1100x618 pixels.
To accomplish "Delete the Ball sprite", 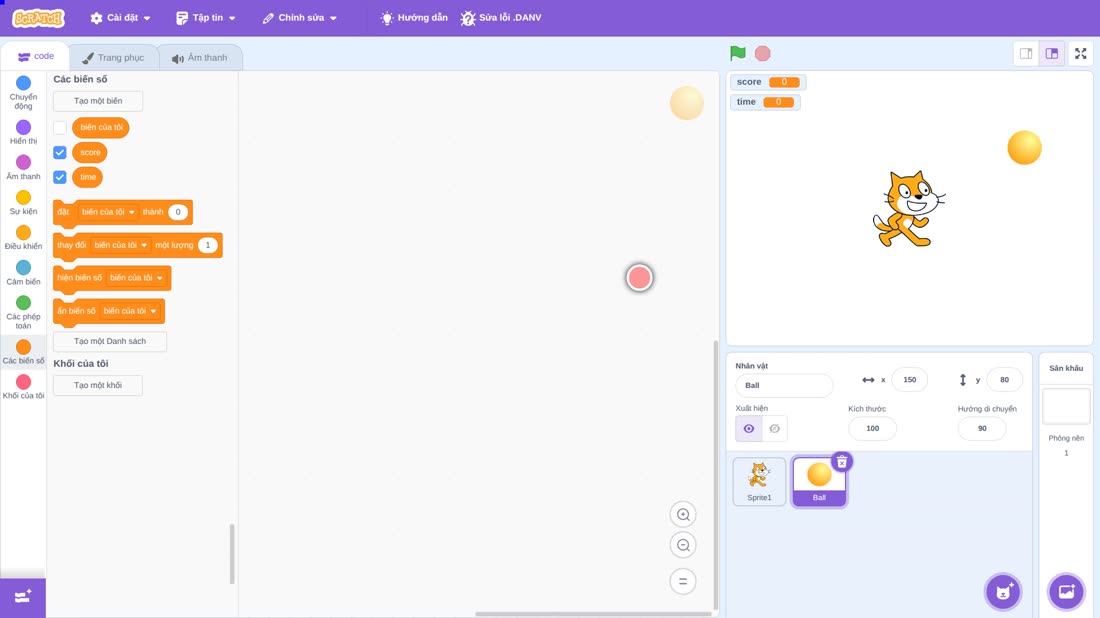I will pyautogui.click(x=842, y=462).
